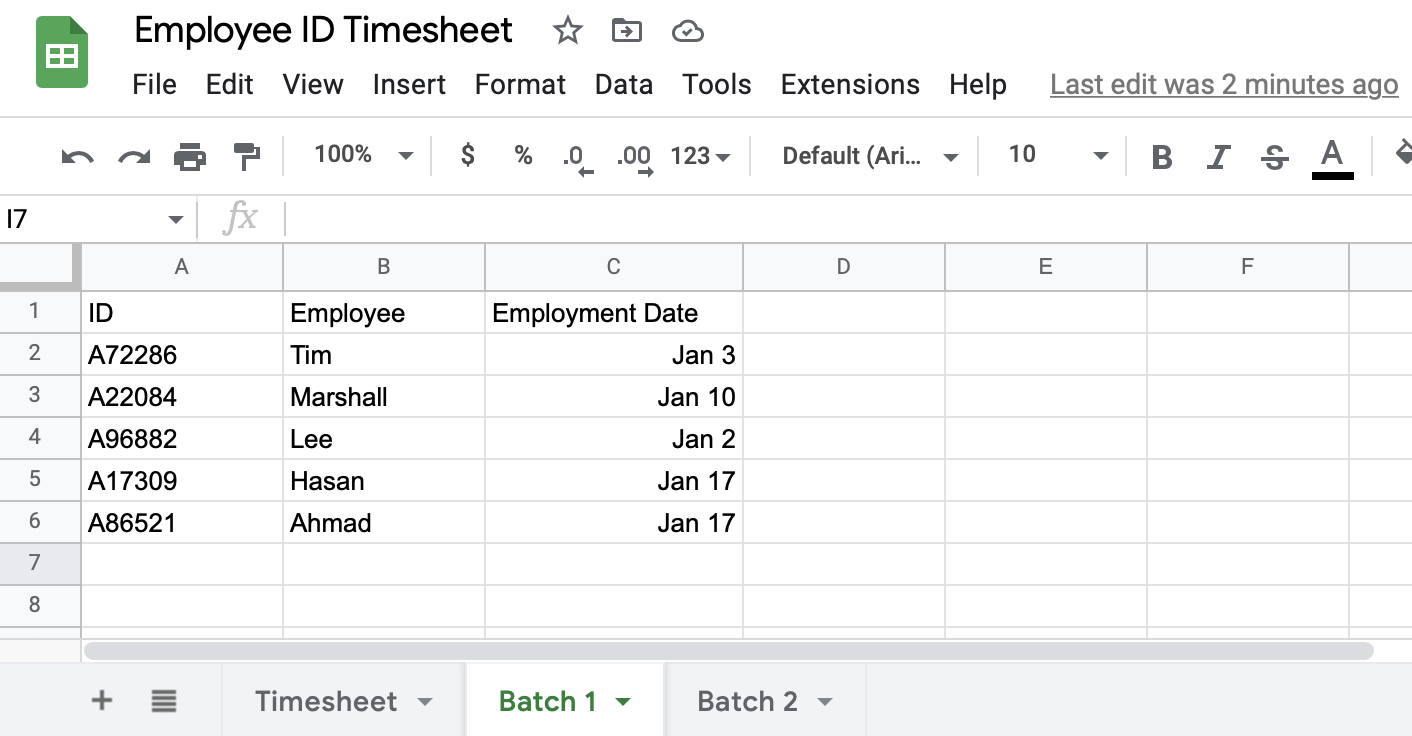This screenshot has width=1412, height=736.
Task: Click the Add Sheet plus button
Action: pyautogui.click(x=101, y=701)
